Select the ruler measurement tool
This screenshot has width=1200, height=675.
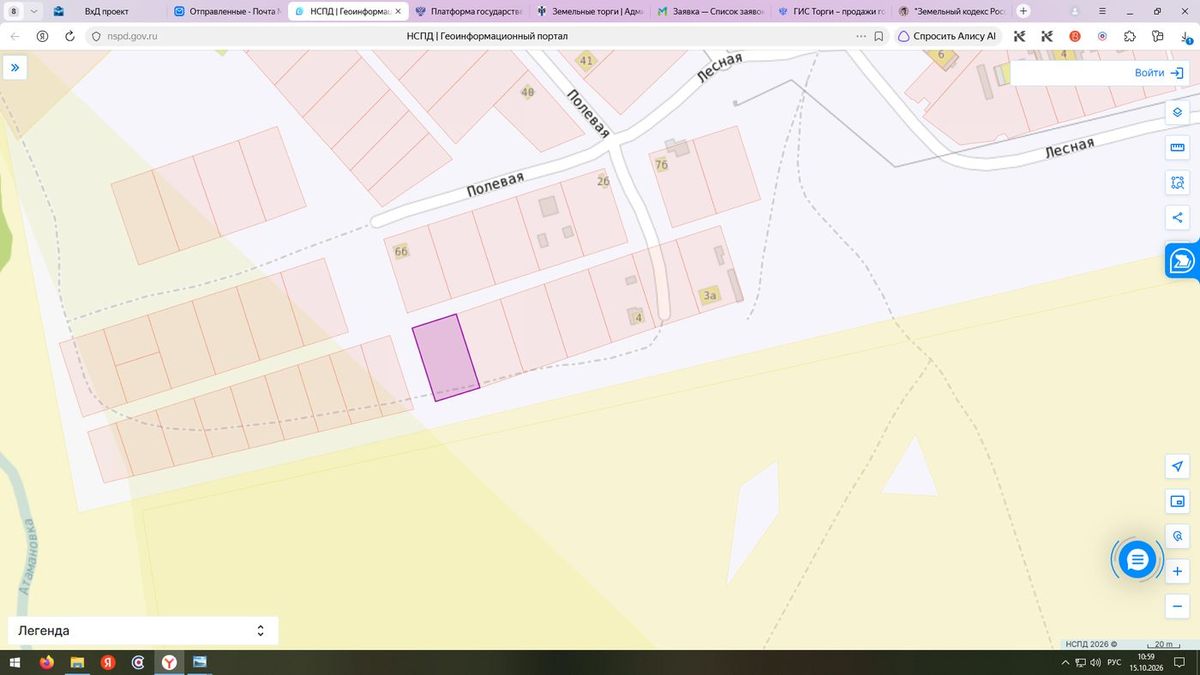tap(1177, 148)
